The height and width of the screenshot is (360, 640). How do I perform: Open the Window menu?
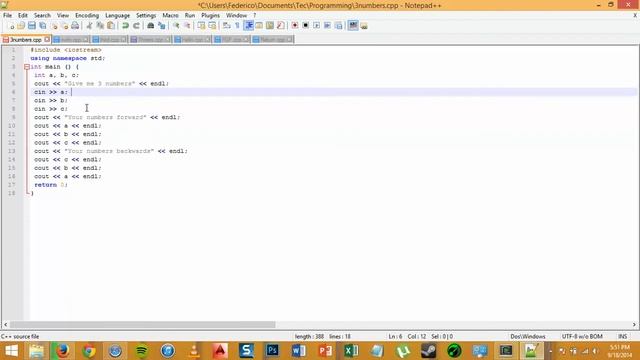[x=236, y=16]
